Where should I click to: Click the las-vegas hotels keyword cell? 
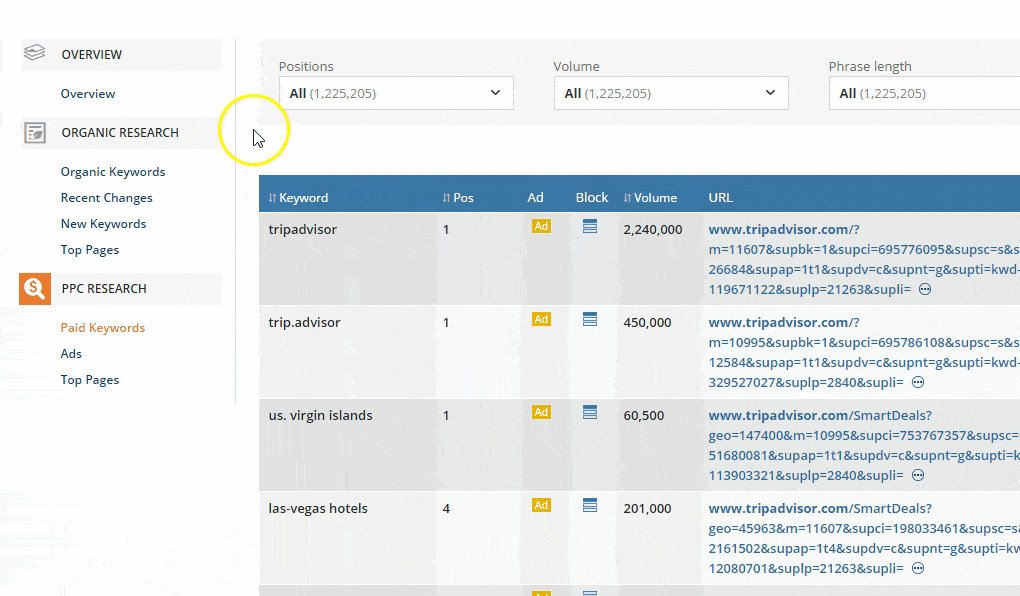point(318,509)
